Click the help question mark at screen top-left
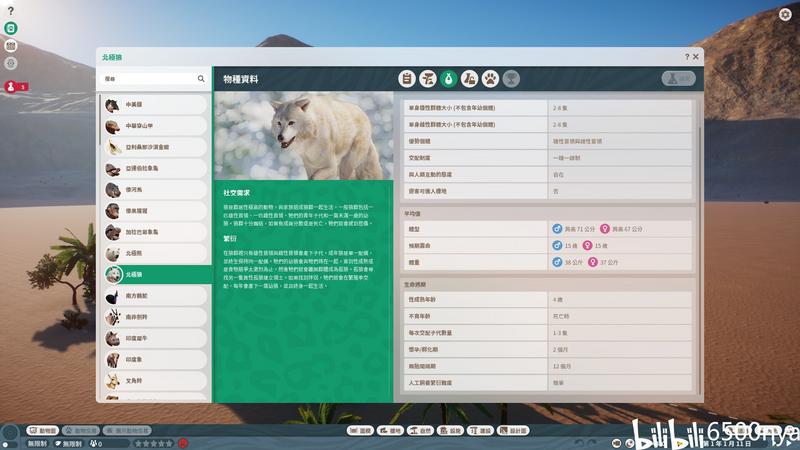 pyautogui.click(x=11, y=11)
